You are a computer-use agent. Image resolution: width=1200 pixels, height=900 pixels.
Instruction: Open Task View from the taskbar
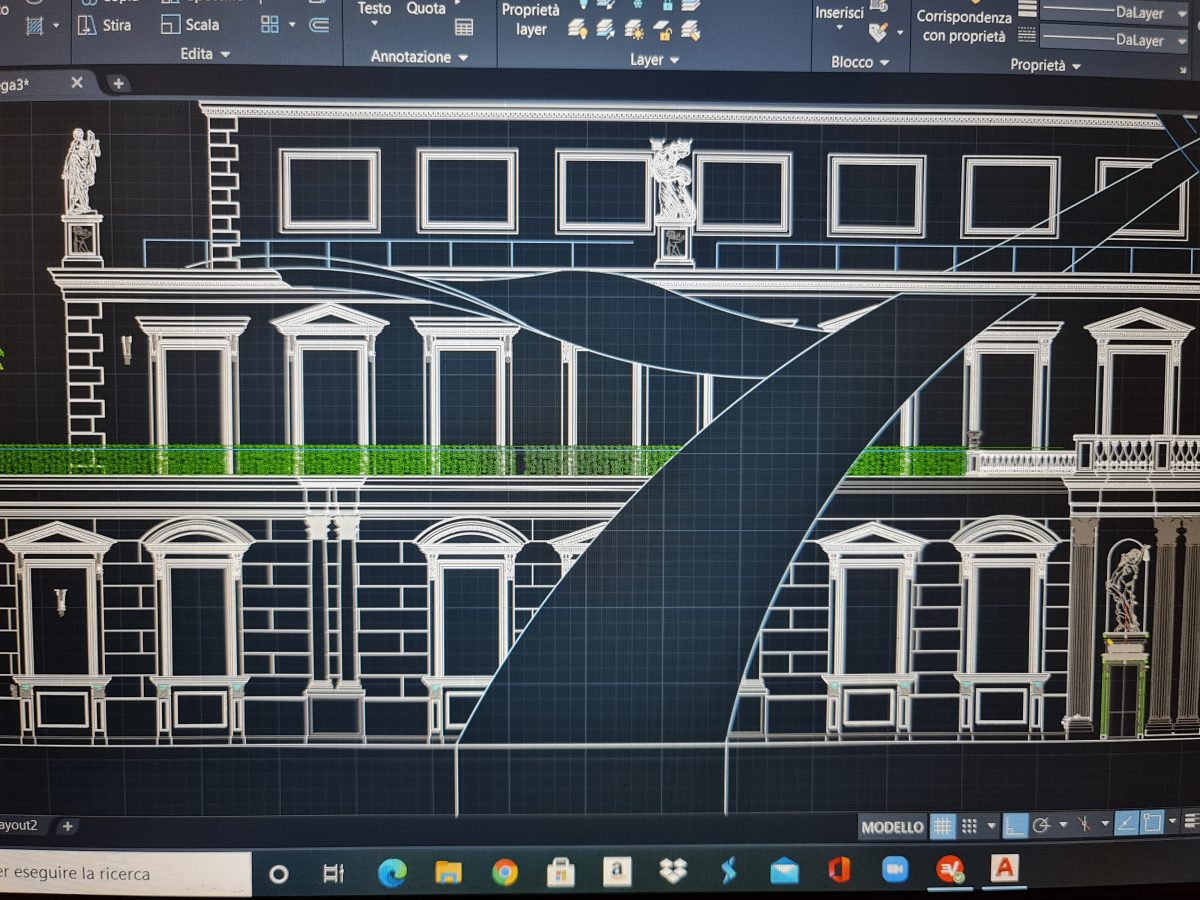point(334,873)
